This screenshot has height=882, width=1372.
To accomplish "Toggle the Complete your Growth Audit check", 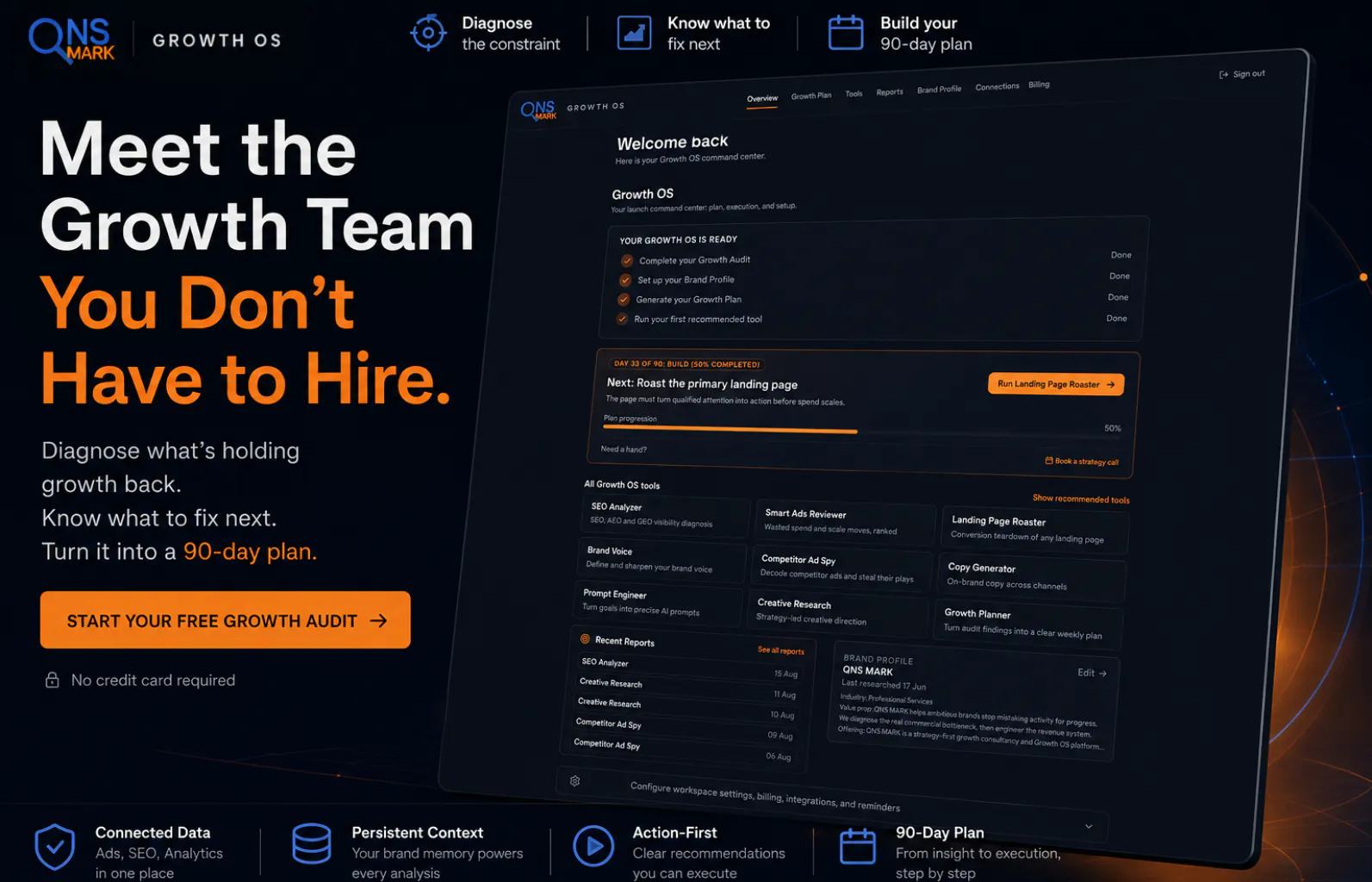I will [627, 260].
